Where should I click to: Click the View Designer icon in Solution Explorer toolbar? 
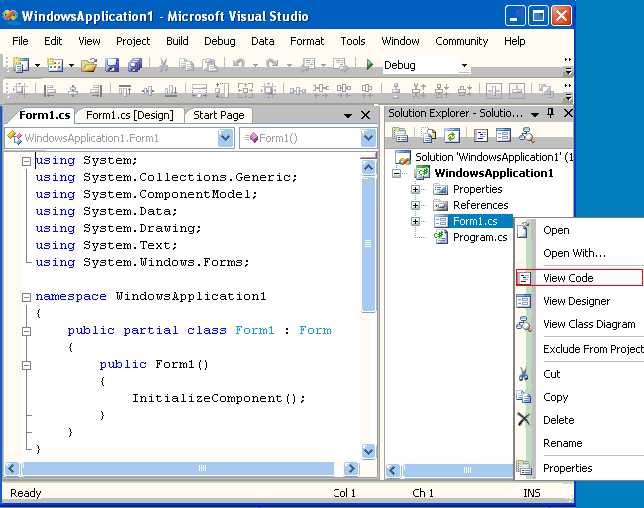click(x=504, y=135)
